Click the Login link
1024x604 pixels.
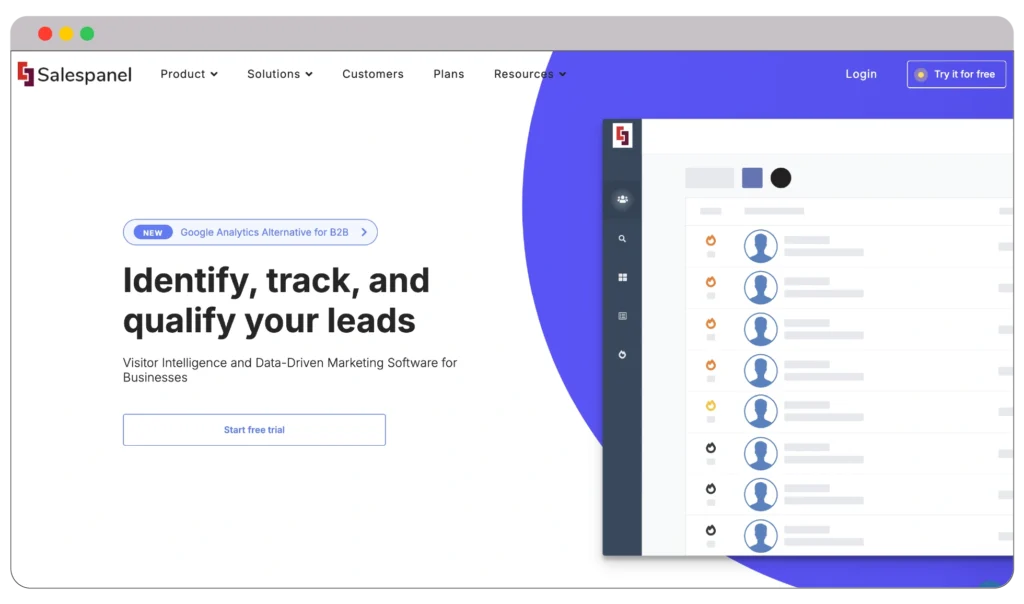point(861,74)
